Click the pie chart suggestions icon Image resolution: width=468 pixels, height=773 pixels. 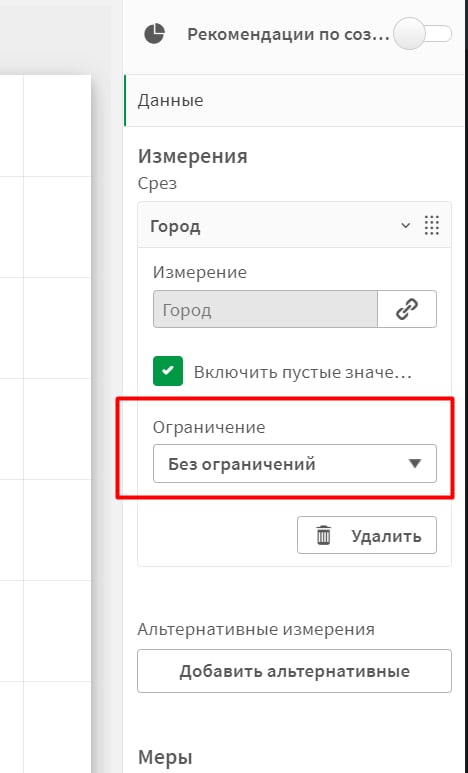pos(154,34)
